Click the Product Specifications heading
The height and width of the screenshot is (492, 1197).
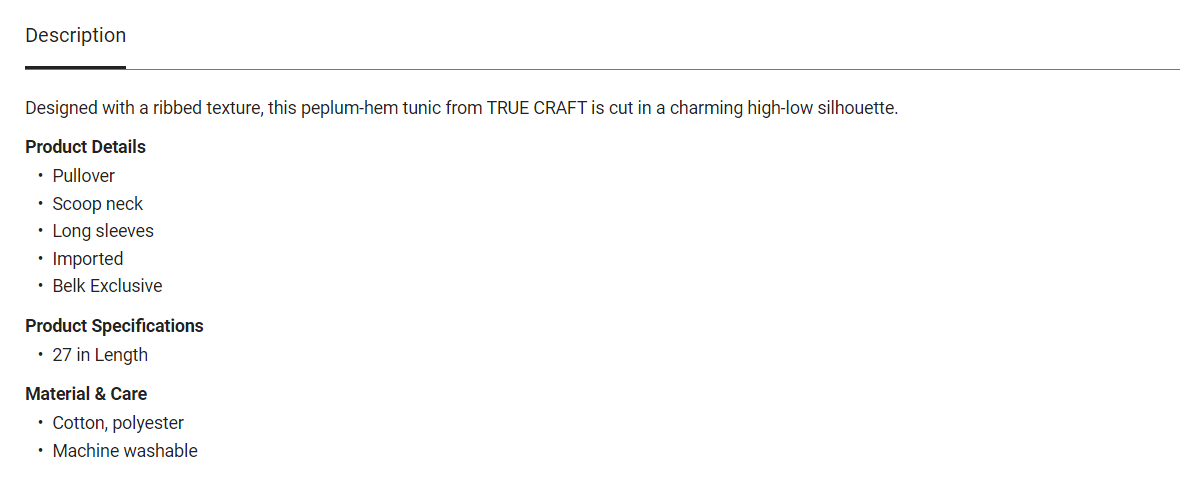114,326
